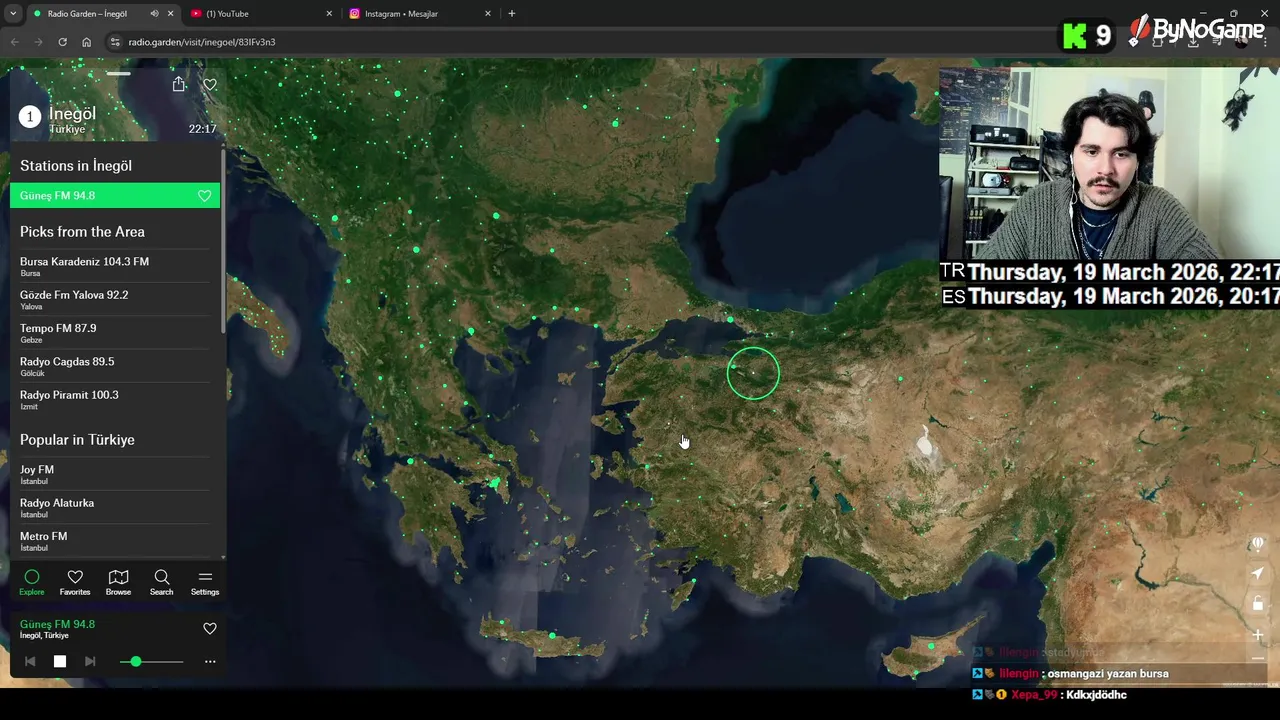Reload the Radio Garden page

(62, 42)
